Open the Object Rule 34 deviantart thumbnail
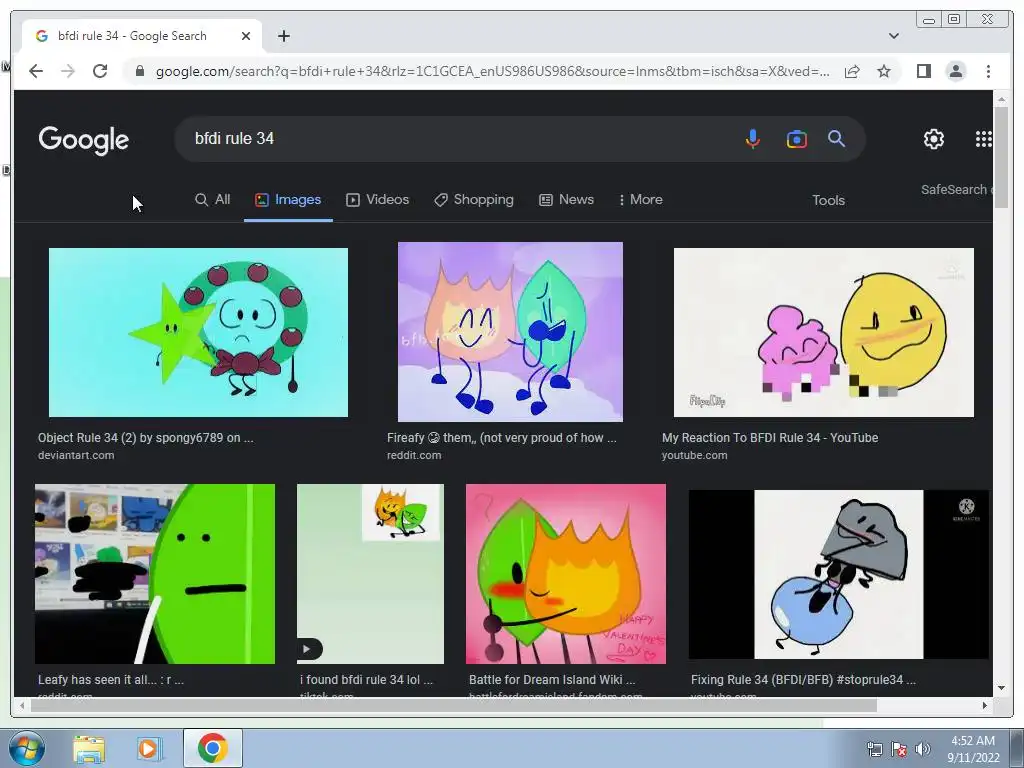1024x768 pixels. 199,332
